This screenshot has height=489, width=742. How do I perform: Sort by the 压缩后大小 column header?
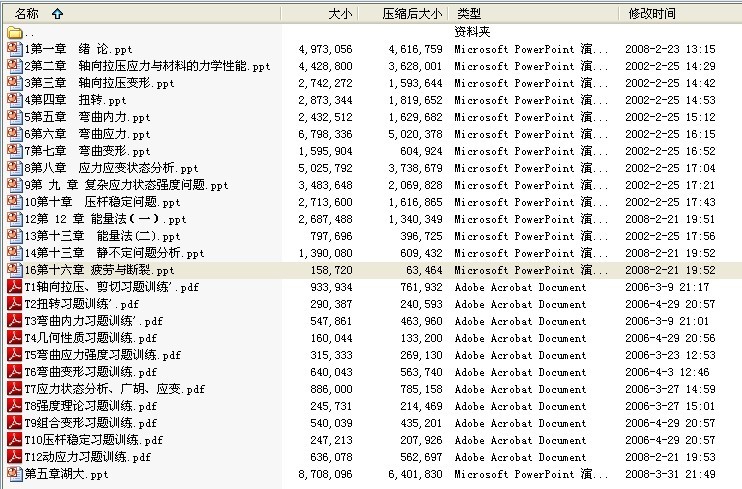click(402, 14)
